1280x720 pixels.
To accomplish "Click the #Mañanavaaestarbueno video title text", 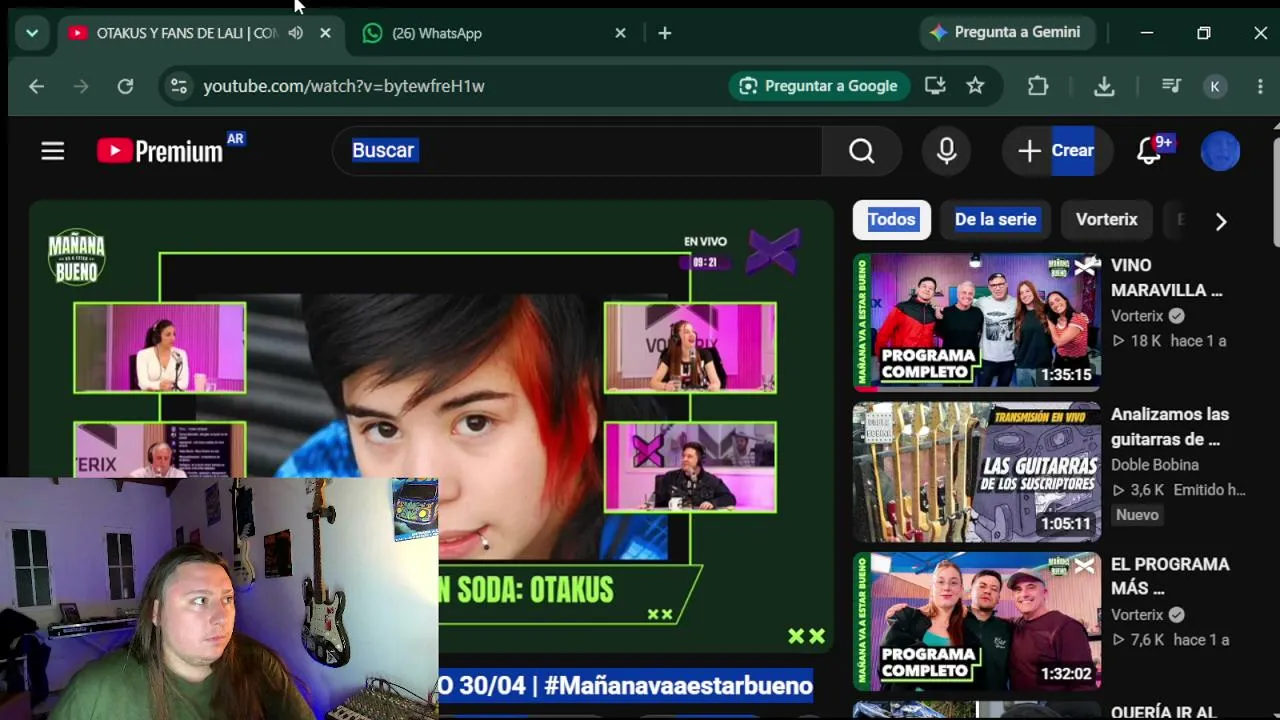I will (x=625, y=685).
